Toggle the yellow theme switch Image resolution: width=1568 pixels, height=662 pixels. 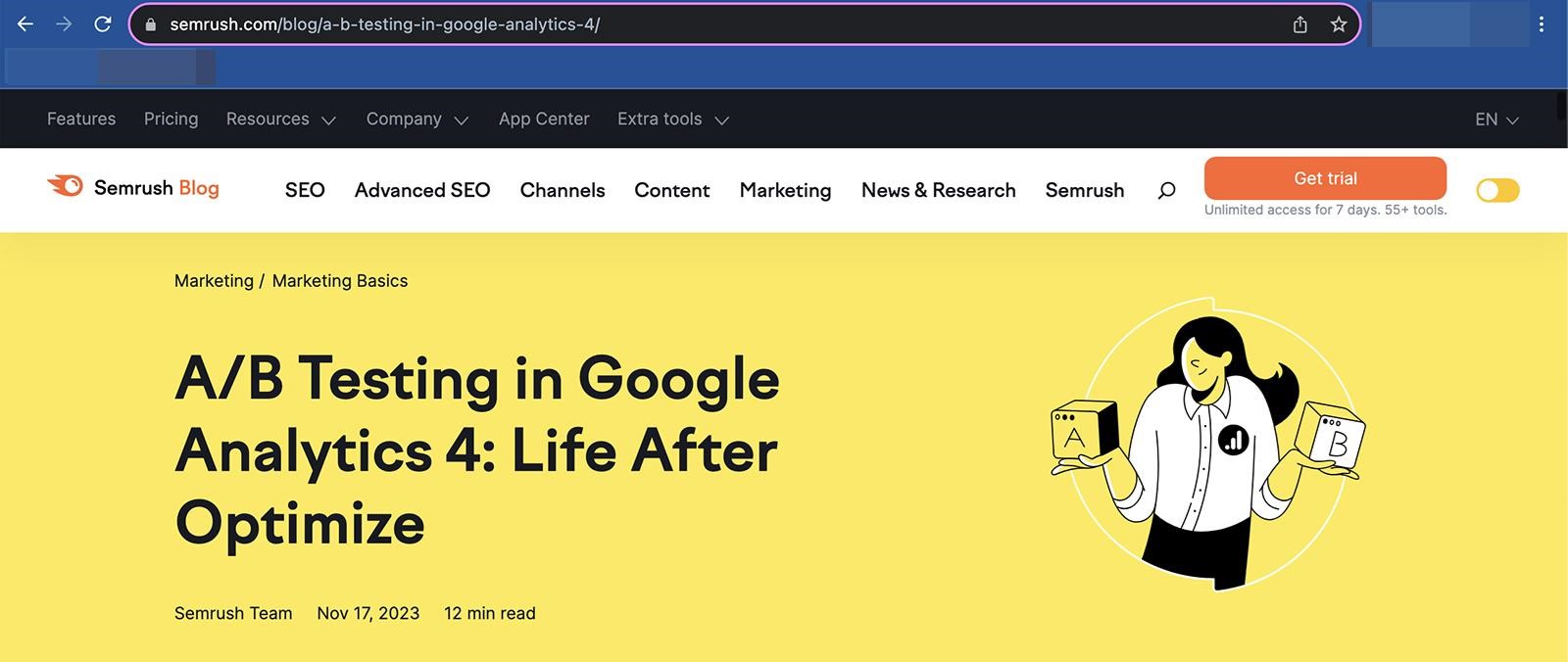pyautogui.click(x=1497, y=190)
